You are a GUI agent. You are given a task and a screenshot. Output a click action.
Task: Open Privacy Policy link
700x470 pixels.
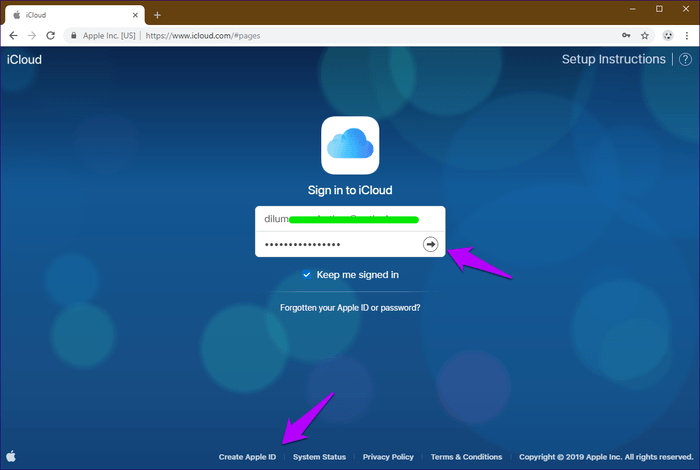coord(388,457)
